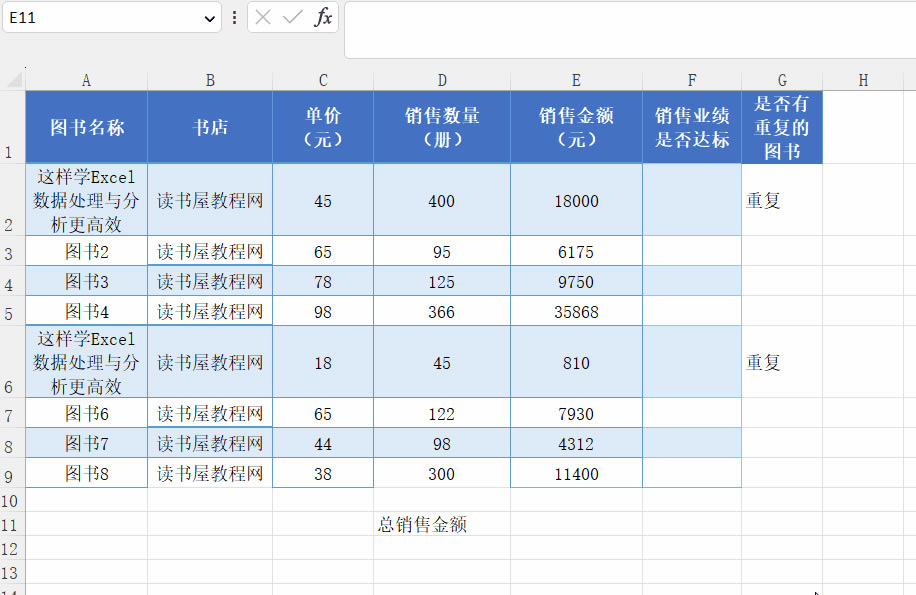Click the 重复 cell next to the first book
Viewport: 916px width, 595px height.
pos(782,200)
